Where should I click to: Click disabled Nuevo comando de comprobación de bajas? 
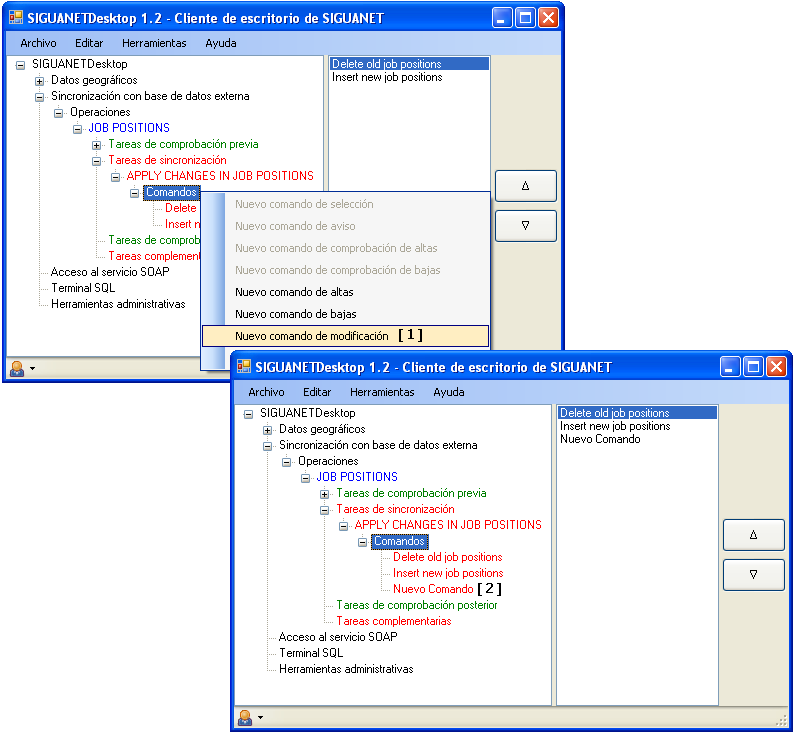[x=345, y=270]
